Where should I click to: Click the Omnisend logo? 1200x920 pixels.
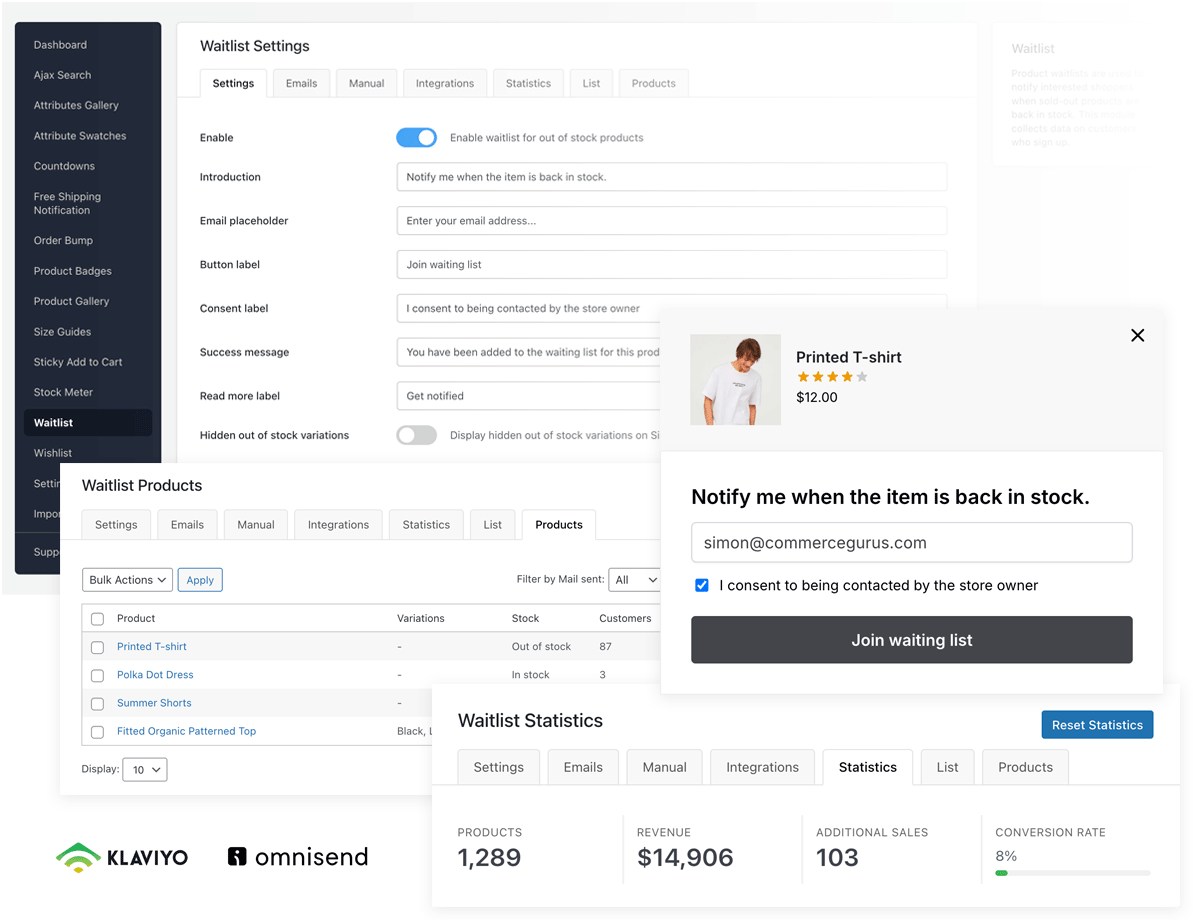click(x=297, y=857)
